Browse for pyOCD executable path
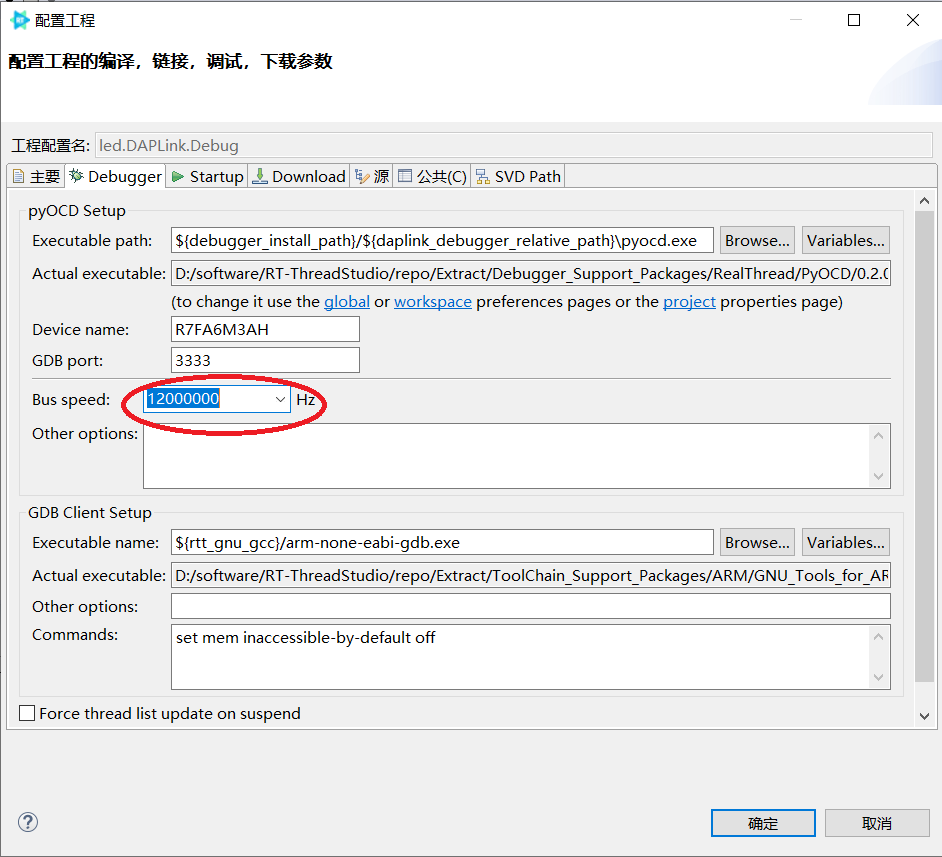 (x=757, y=241)
